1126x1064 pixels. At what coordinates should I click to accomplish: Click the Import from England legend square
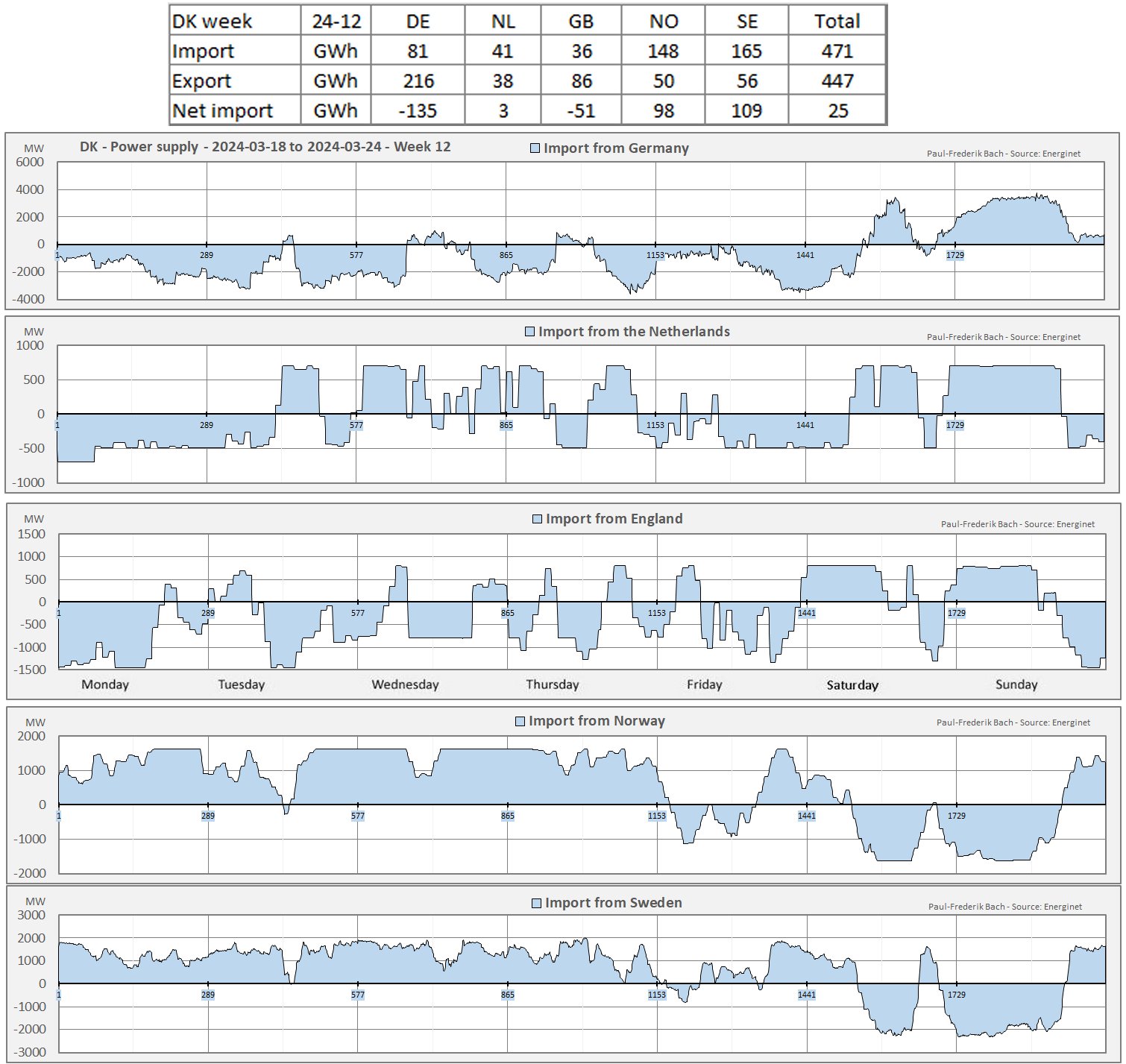[x=537, y=519]
